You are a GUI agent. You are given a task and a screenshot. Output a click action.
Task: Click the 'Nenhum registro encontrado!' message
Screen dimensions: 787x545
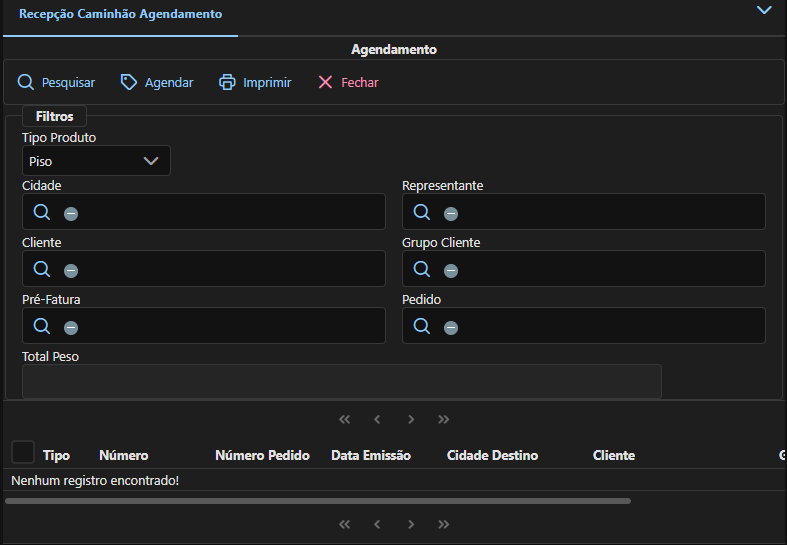click(x=95, y=481)
